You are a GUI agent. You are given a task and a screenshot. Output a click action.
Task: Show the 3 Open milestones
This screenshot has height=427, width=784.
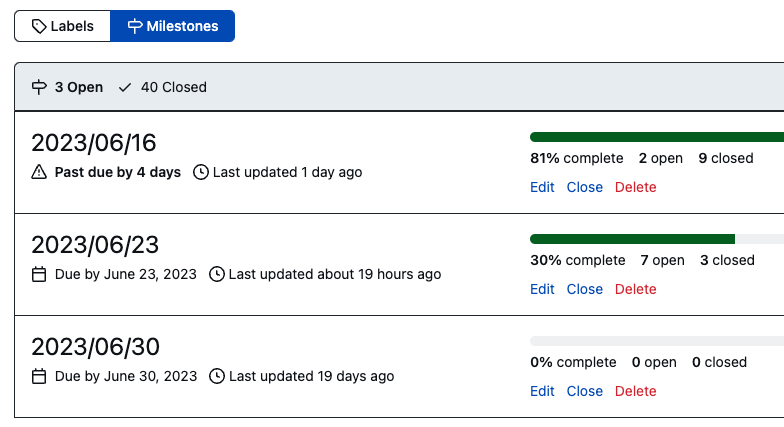pos(67,87)
